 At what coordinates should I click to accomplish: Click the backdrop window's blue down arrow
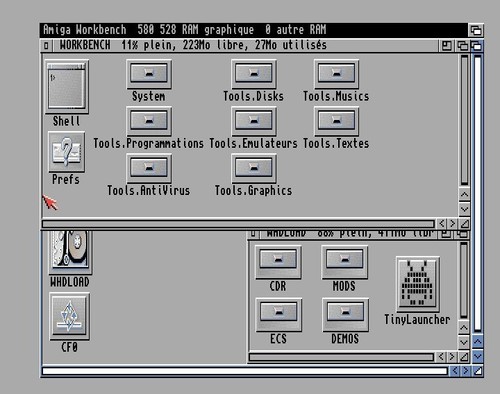[x=478, y=356]
